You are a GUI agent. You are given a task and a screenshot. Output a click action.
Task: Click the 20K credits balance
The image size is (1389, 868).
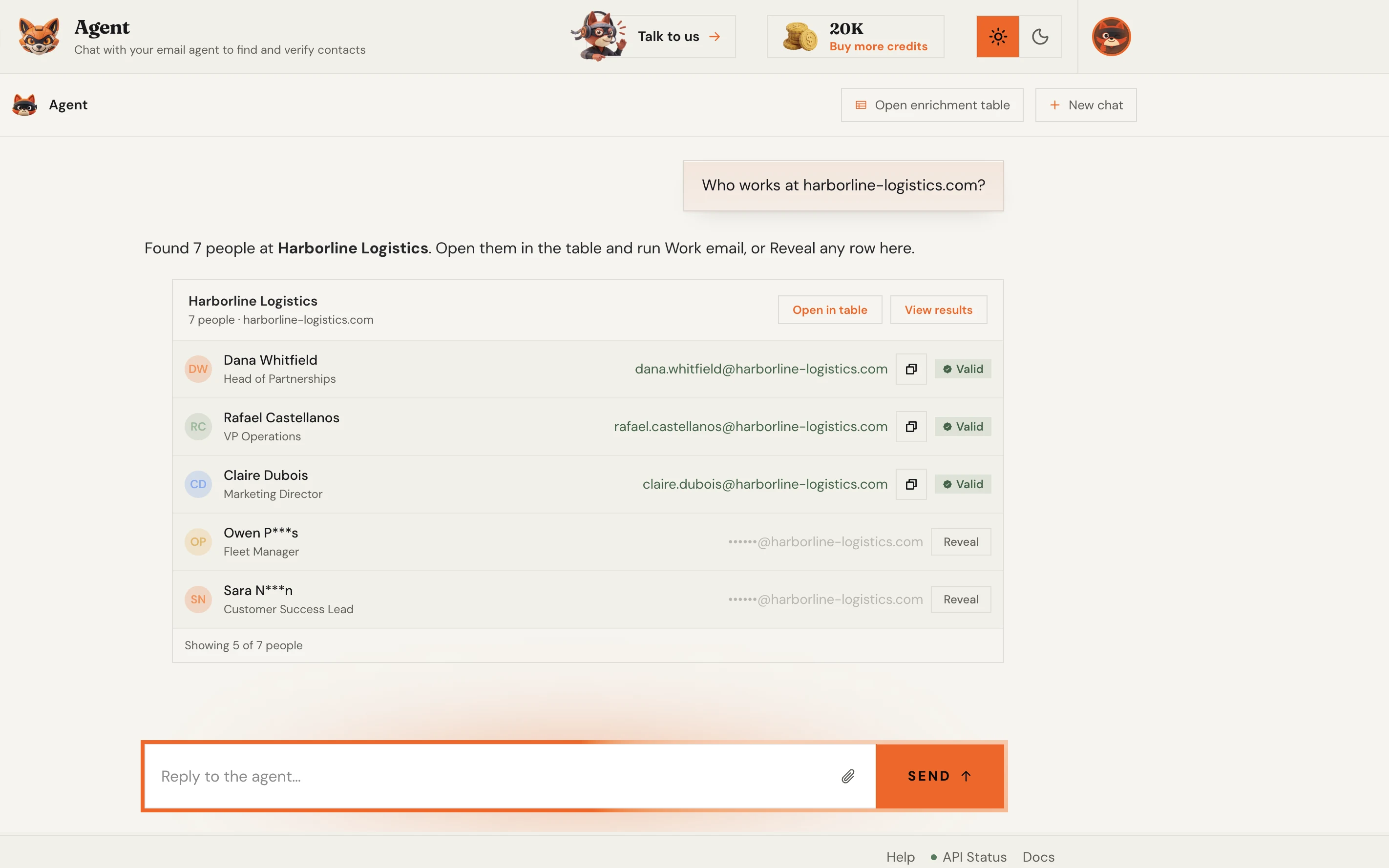pyautogui.click(x=846, y=28)
